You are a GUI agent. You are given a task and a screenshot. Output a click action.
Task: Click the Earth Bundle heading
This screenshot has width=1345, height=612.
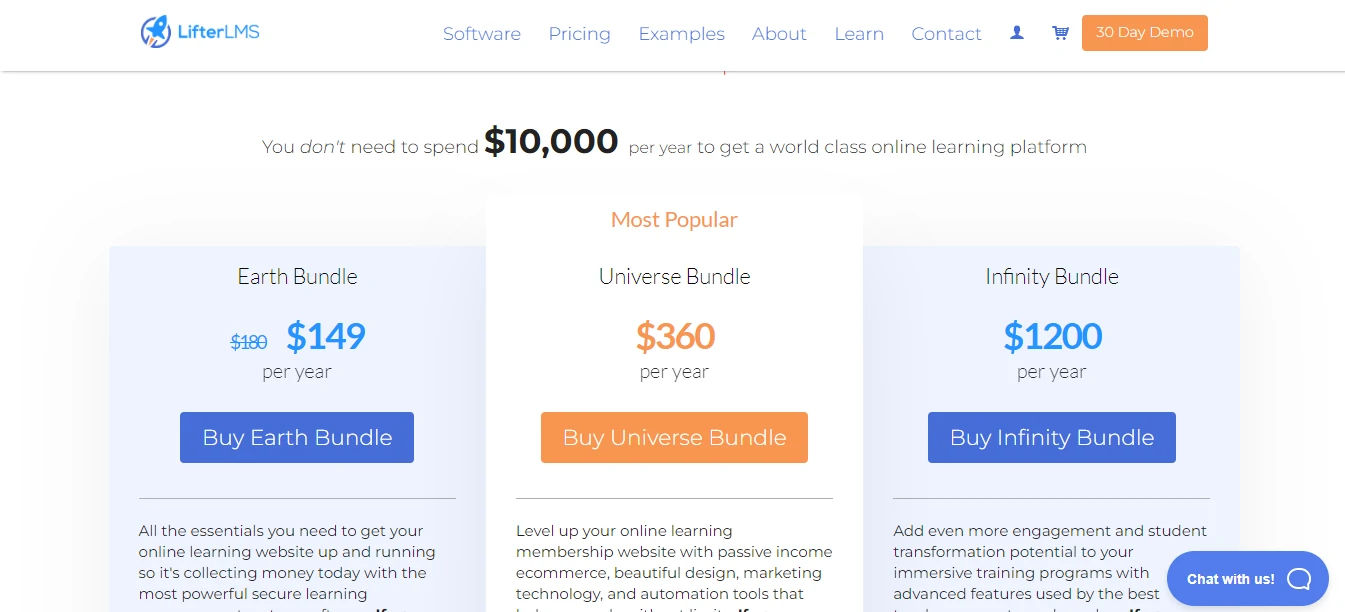(x=296, y=276)
